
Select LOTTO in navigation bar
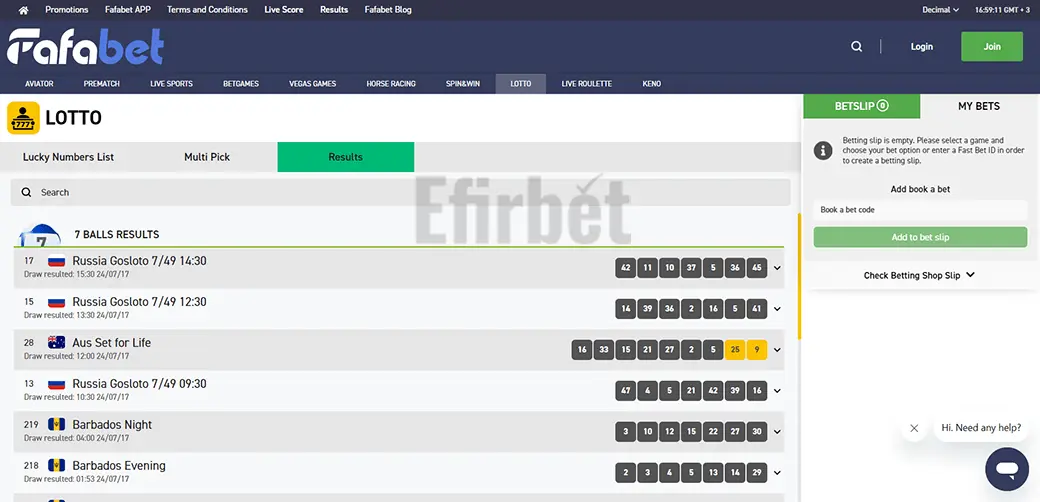pos(521,84)
